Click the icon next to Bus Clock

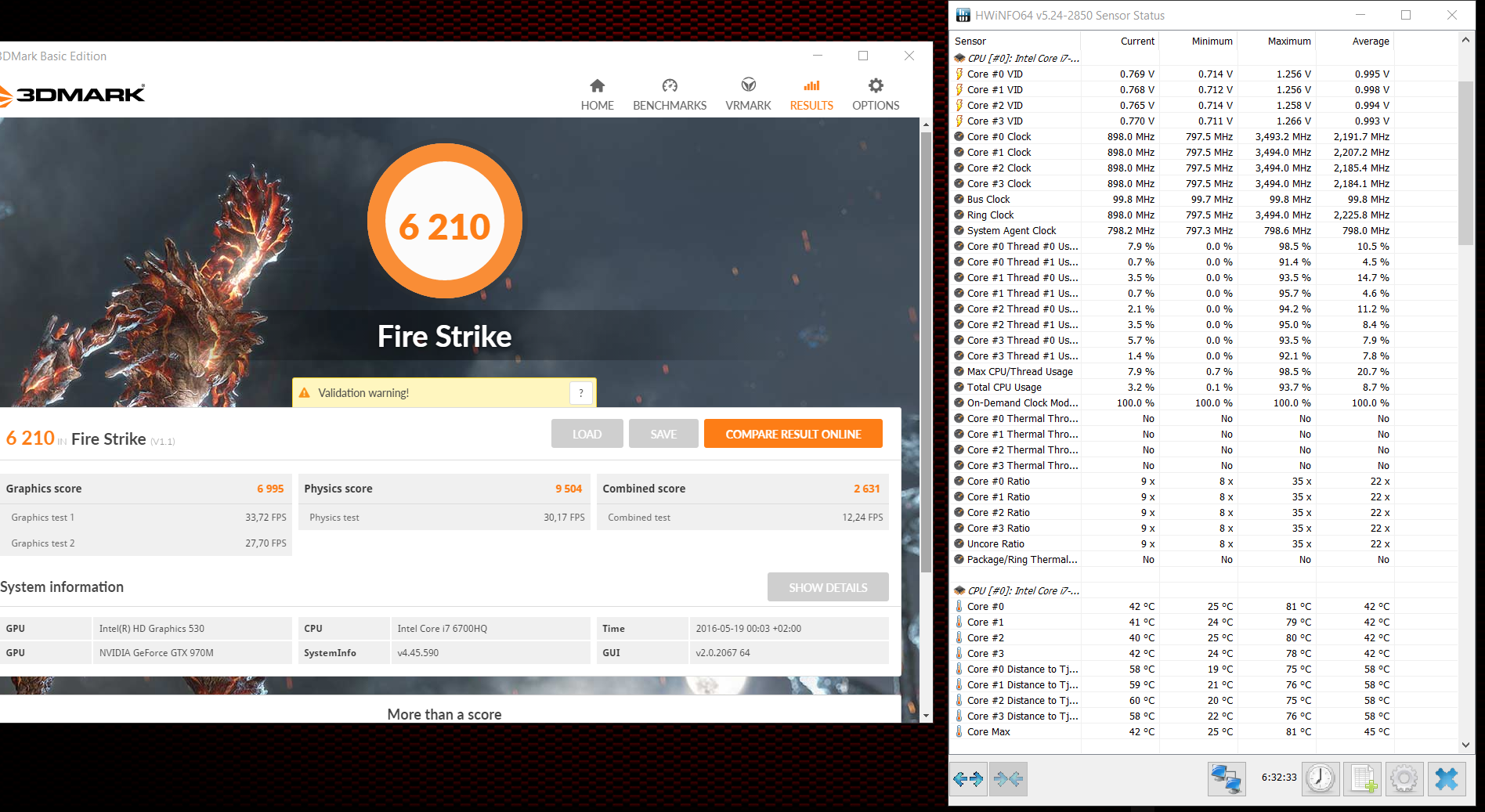coord(959,199)
